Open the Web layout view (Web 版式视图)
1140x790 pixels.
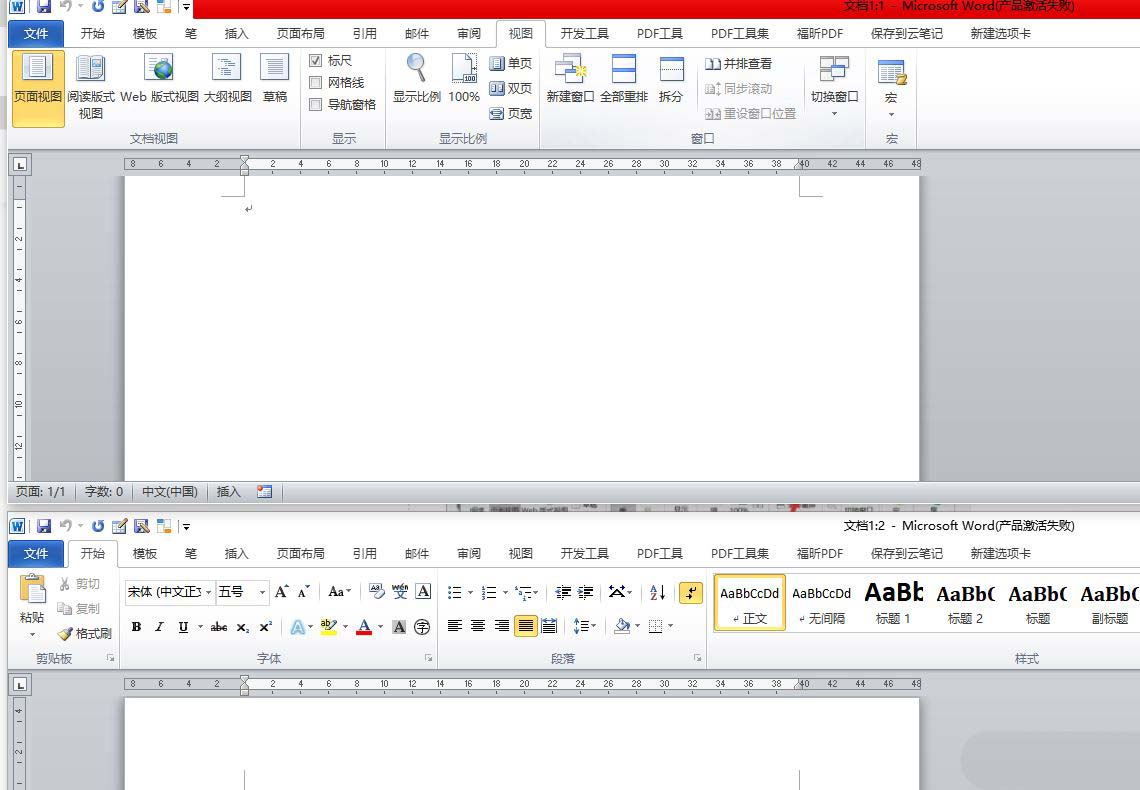[x=159, y=69]
